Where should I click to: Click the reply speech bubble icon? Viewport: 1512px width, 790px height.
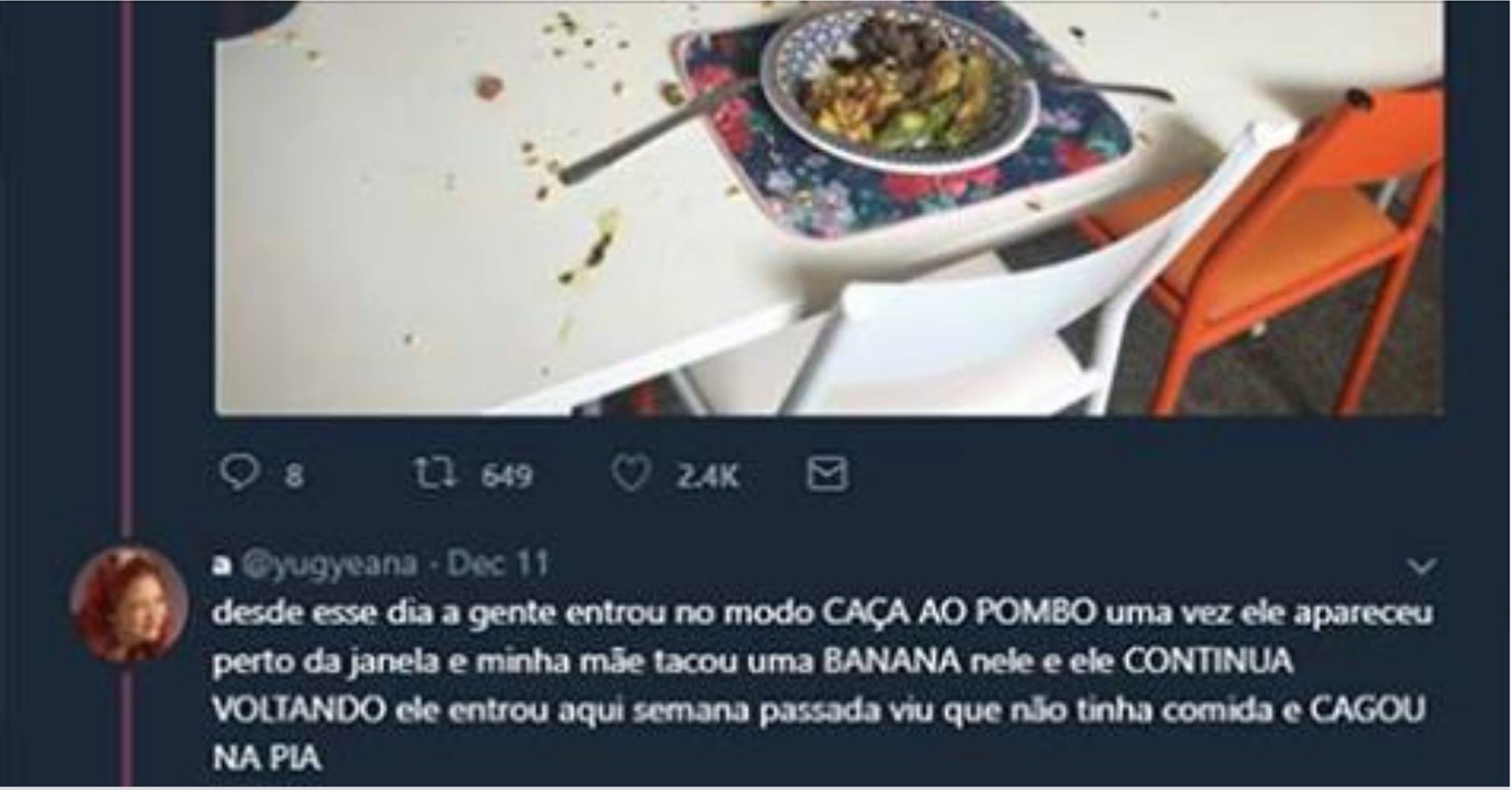coord(239,473)
